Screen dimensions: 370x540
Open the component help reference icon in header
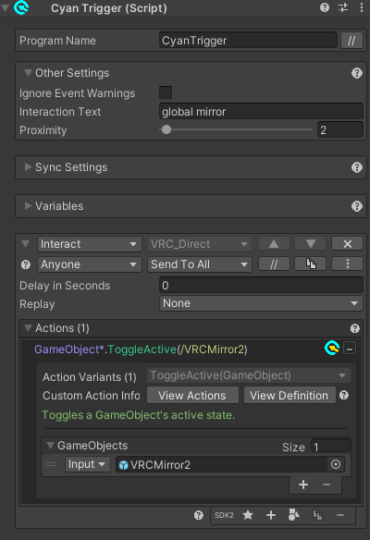(325, 8)
